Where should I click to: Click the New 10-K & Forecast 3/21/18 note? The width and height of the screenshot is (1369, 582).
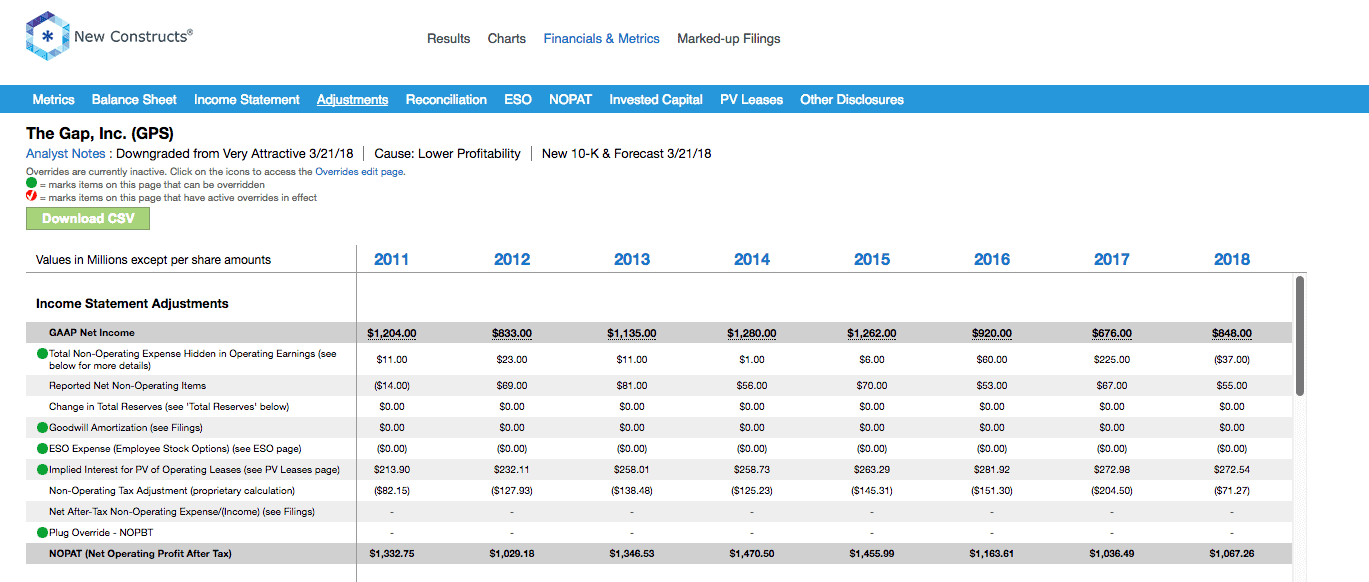(x=626, y=153)
